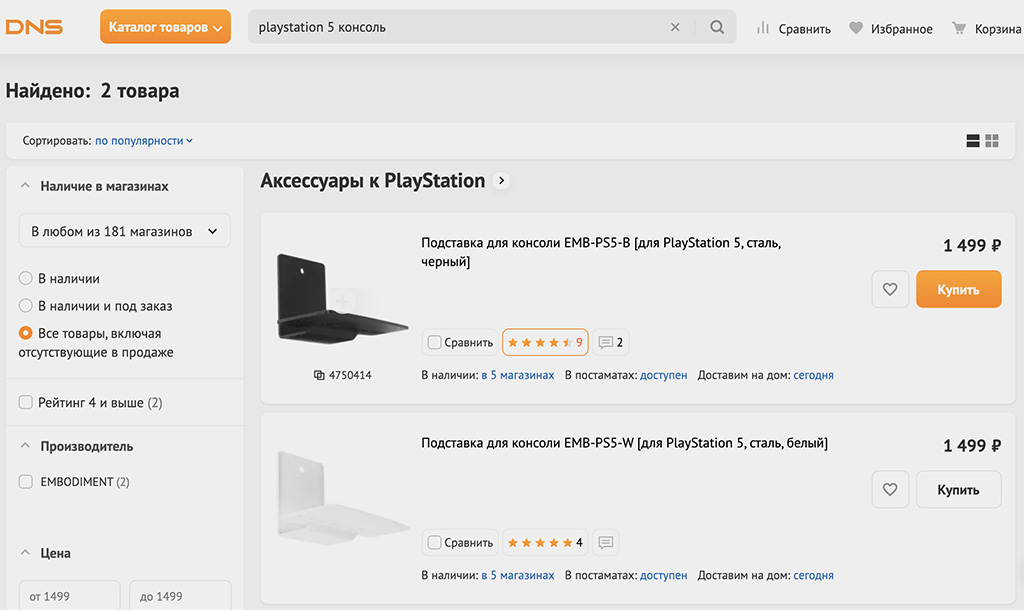
Task: Switch to list view layout
Action: (x=973, y=141)
